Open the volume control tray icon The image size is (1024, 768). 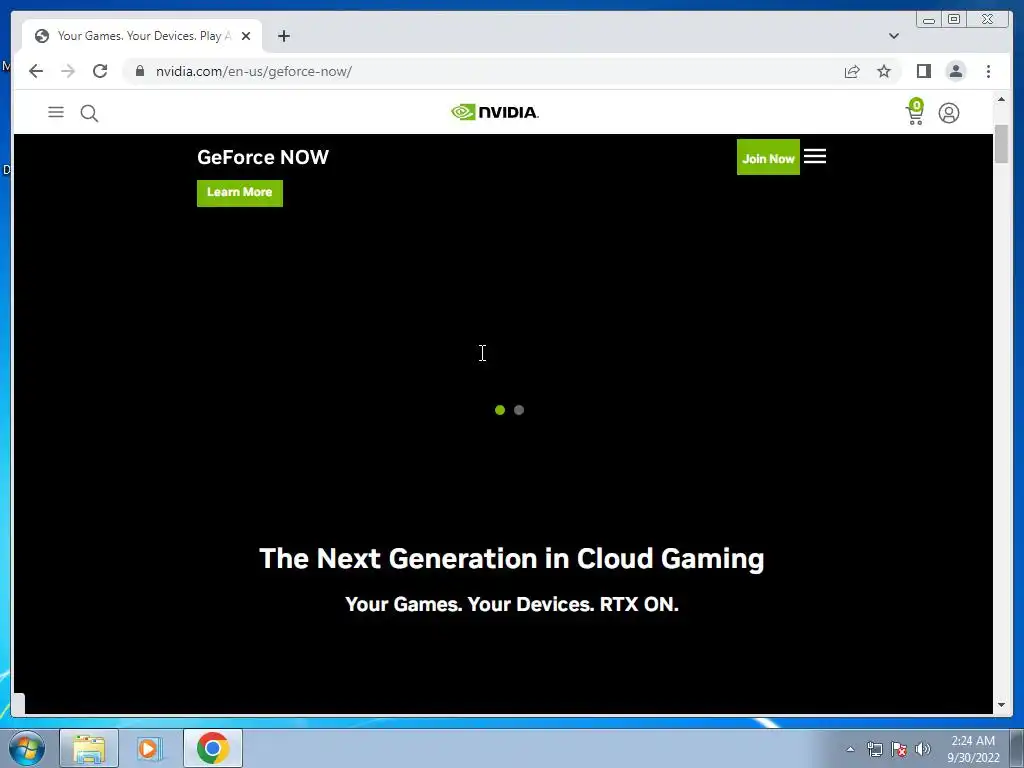(923, 749)
